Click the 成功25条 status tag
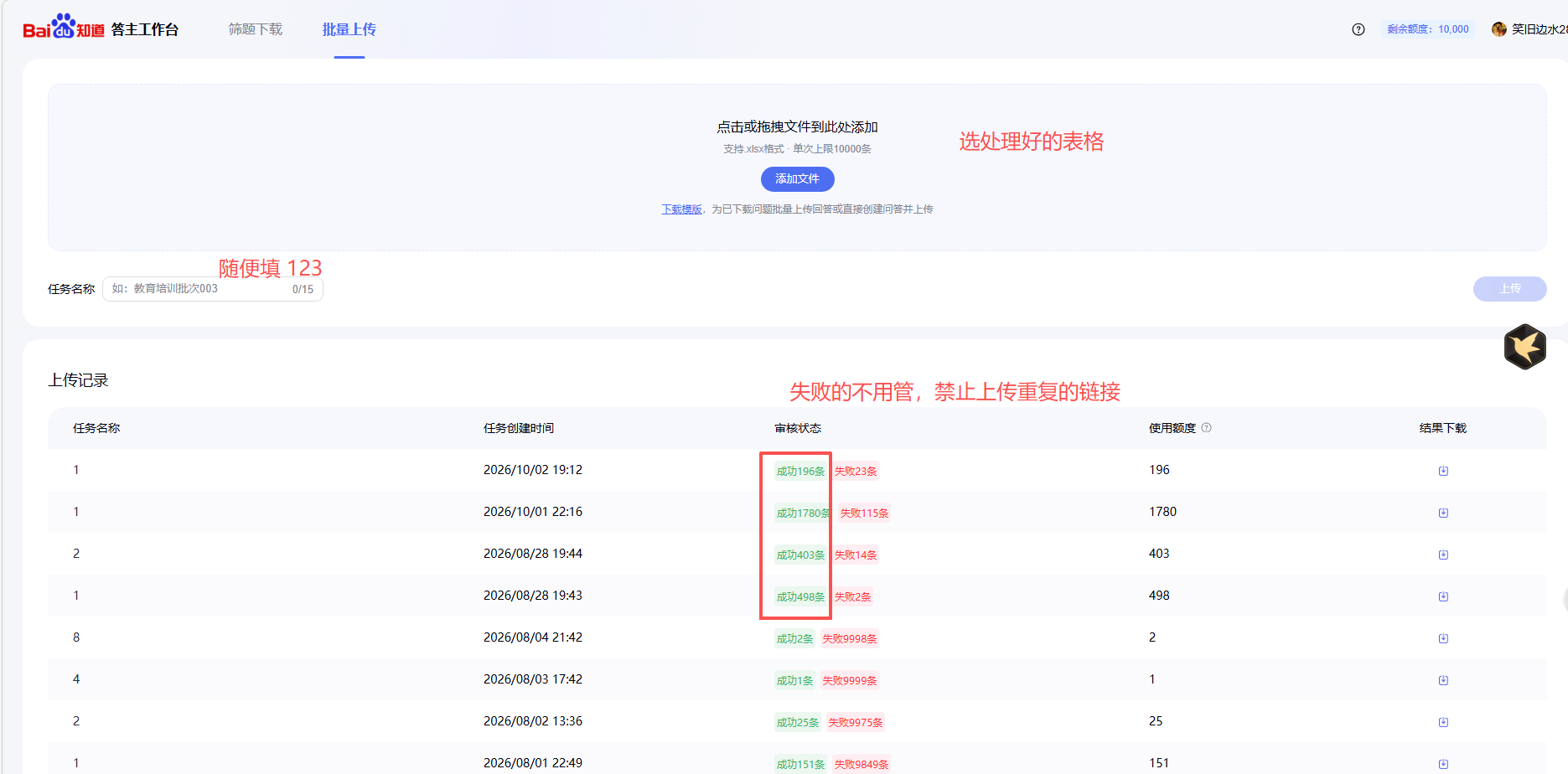This screenshot has width=1568, height=774. (x=798, y=723)
